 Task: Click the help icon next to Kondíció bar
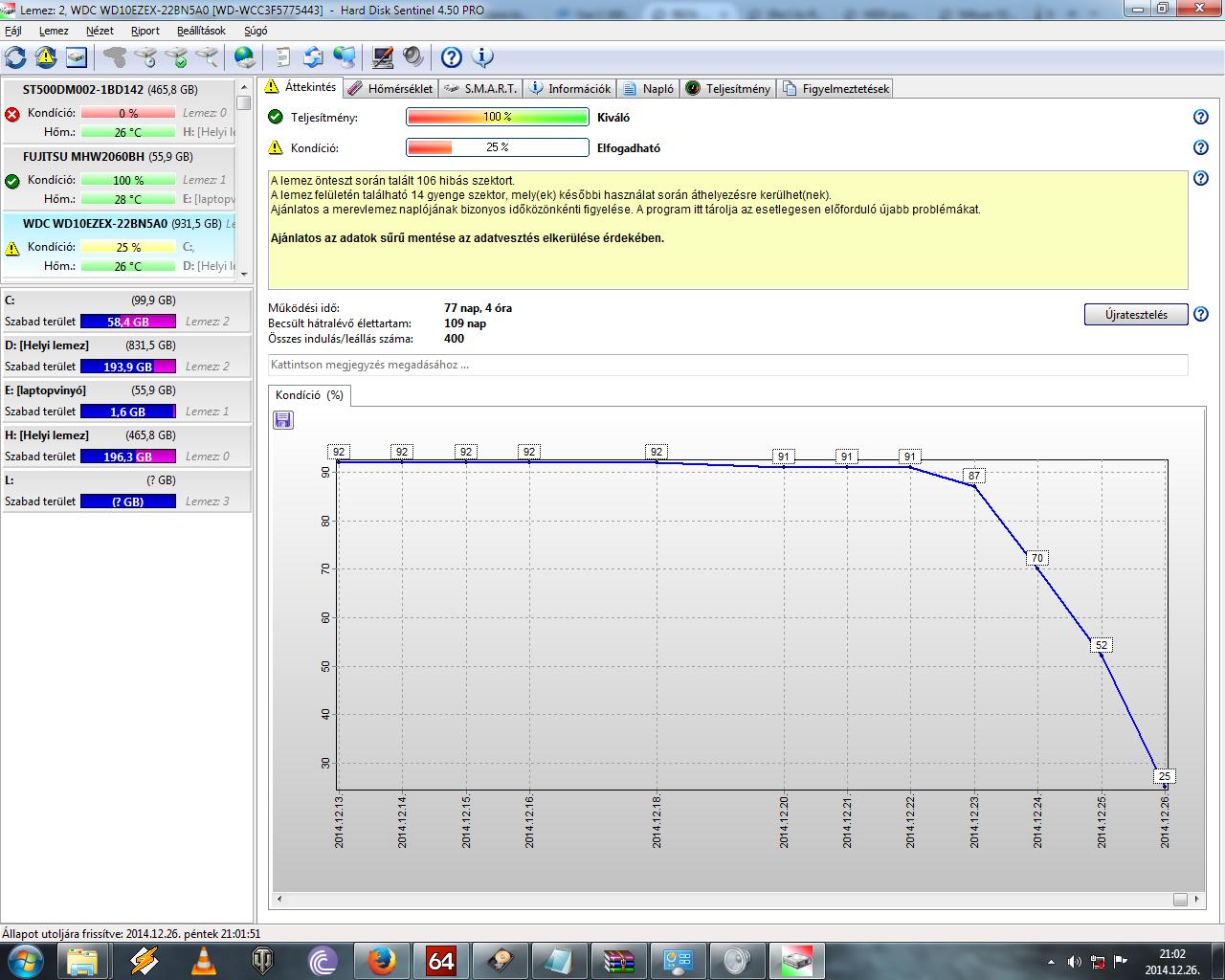pyautogui.click(x=1201, y=147)
